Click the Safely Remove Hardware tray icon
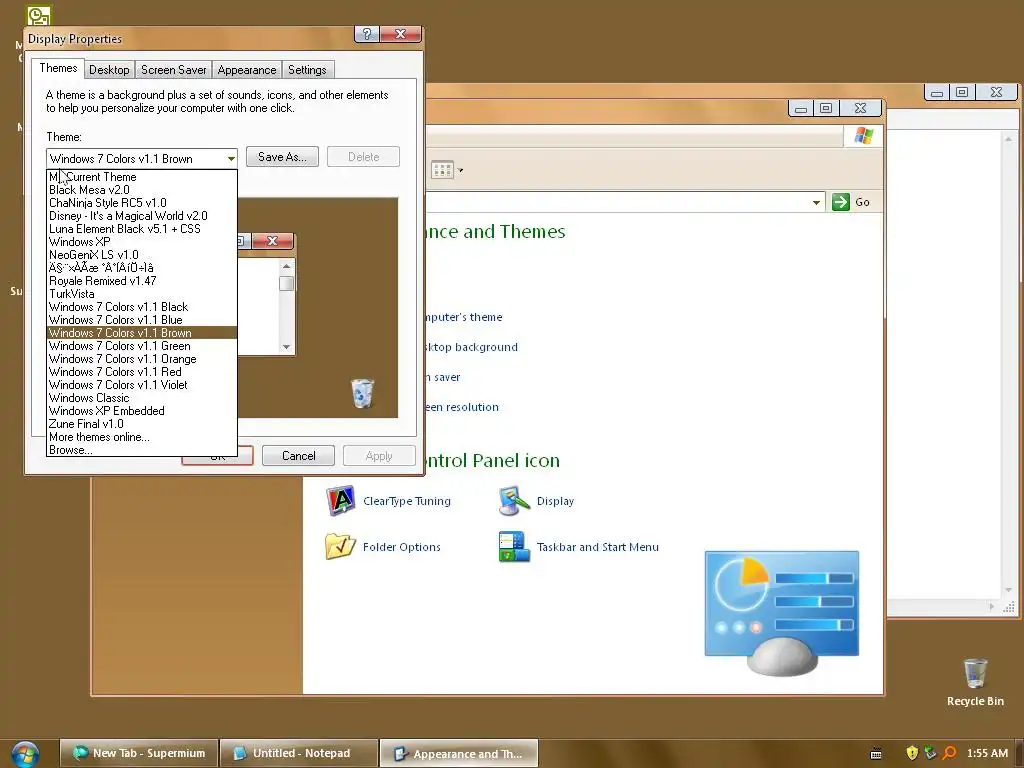 (930, 753)
